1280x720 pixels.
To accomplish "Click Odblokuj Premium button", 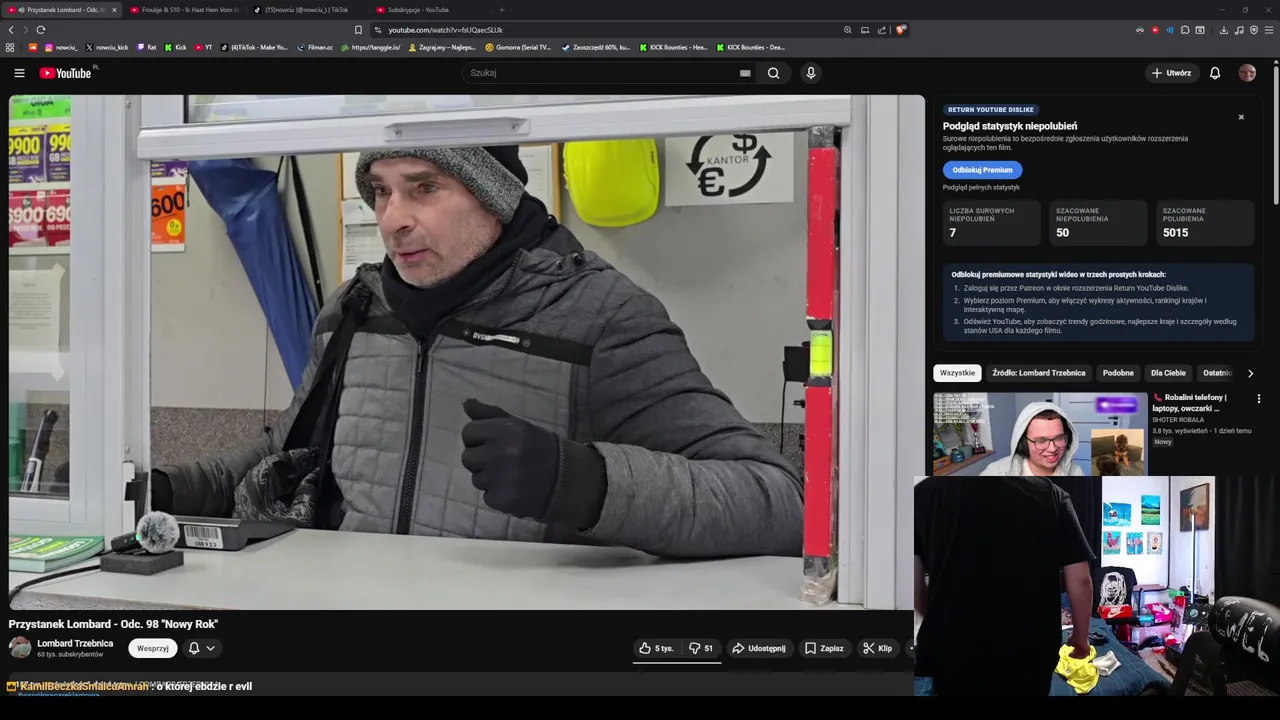I will coord(982,170).
